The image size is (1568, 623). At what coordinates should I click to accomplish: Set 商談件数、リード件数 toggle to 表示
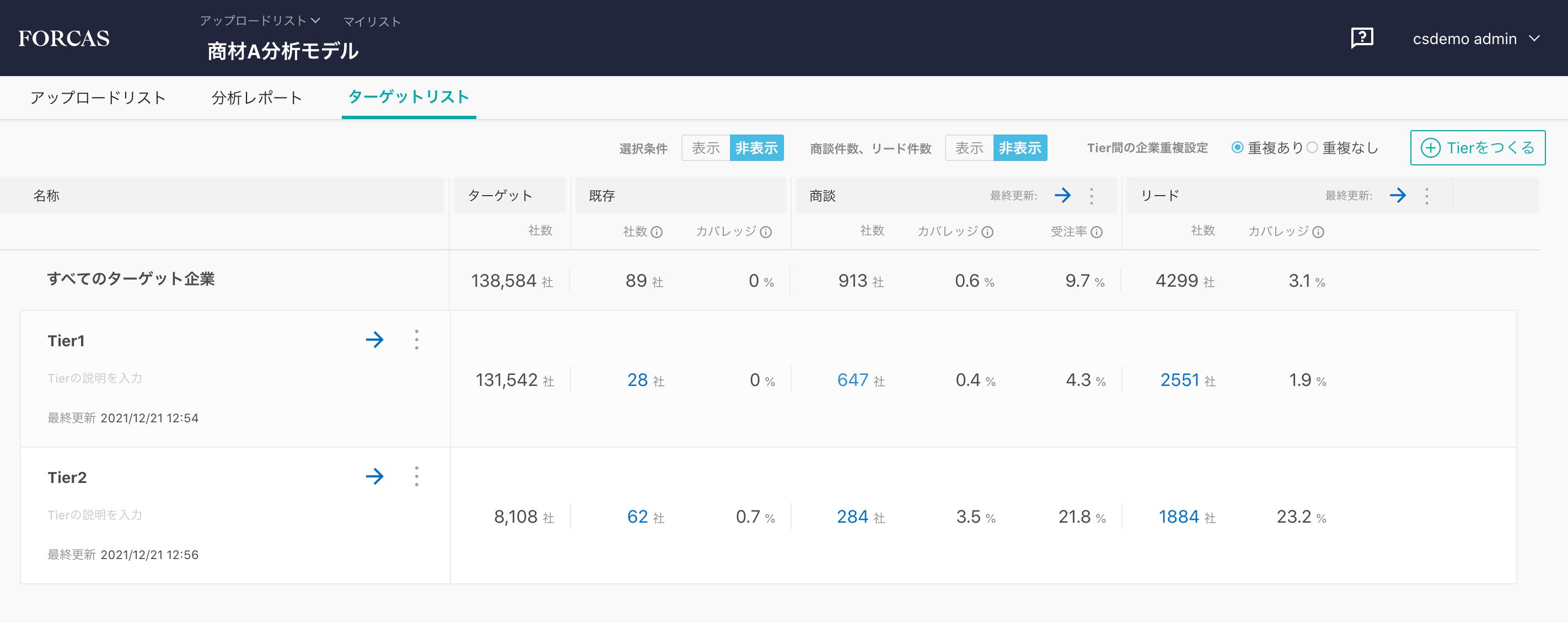(x=969, y=148)
